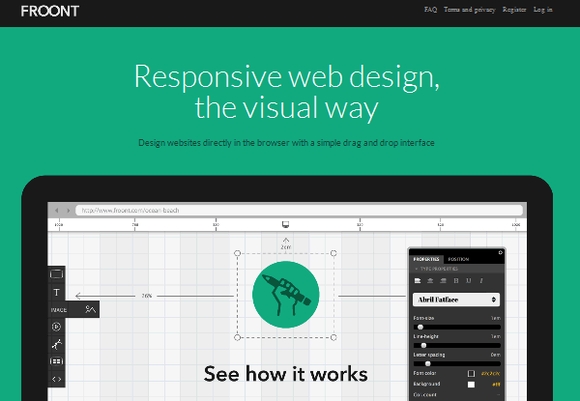Open the FAQ page
Image resolution: width=580 pixels, height=401 pixels.
431,10
